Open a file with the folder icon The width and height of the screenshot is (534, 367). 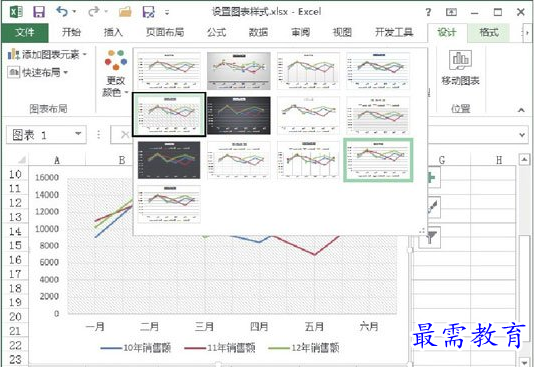pyautogui.click(x=125, y=12)
